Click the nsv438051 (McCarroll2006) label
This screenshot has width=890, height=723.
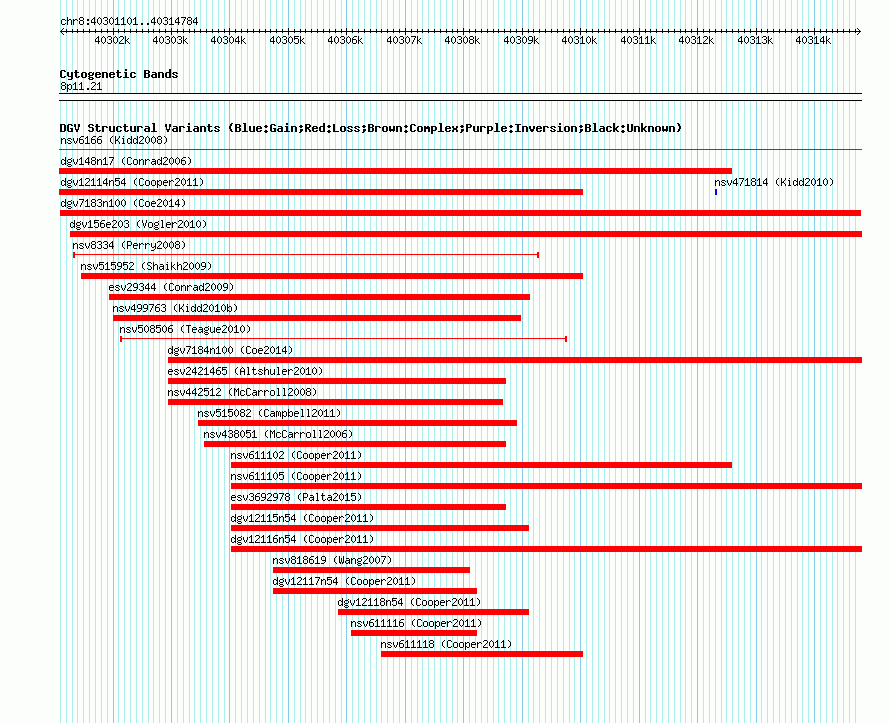coord(278,434)
